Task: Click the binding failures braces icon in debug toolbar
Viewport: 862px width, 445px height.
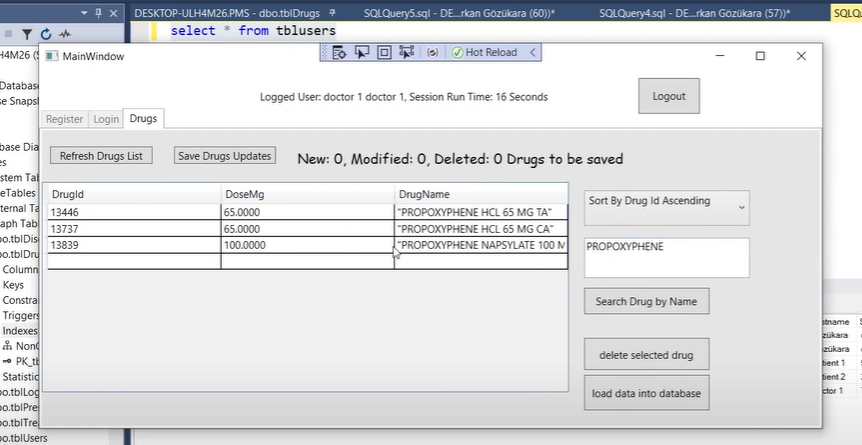Action: point(433,52)
